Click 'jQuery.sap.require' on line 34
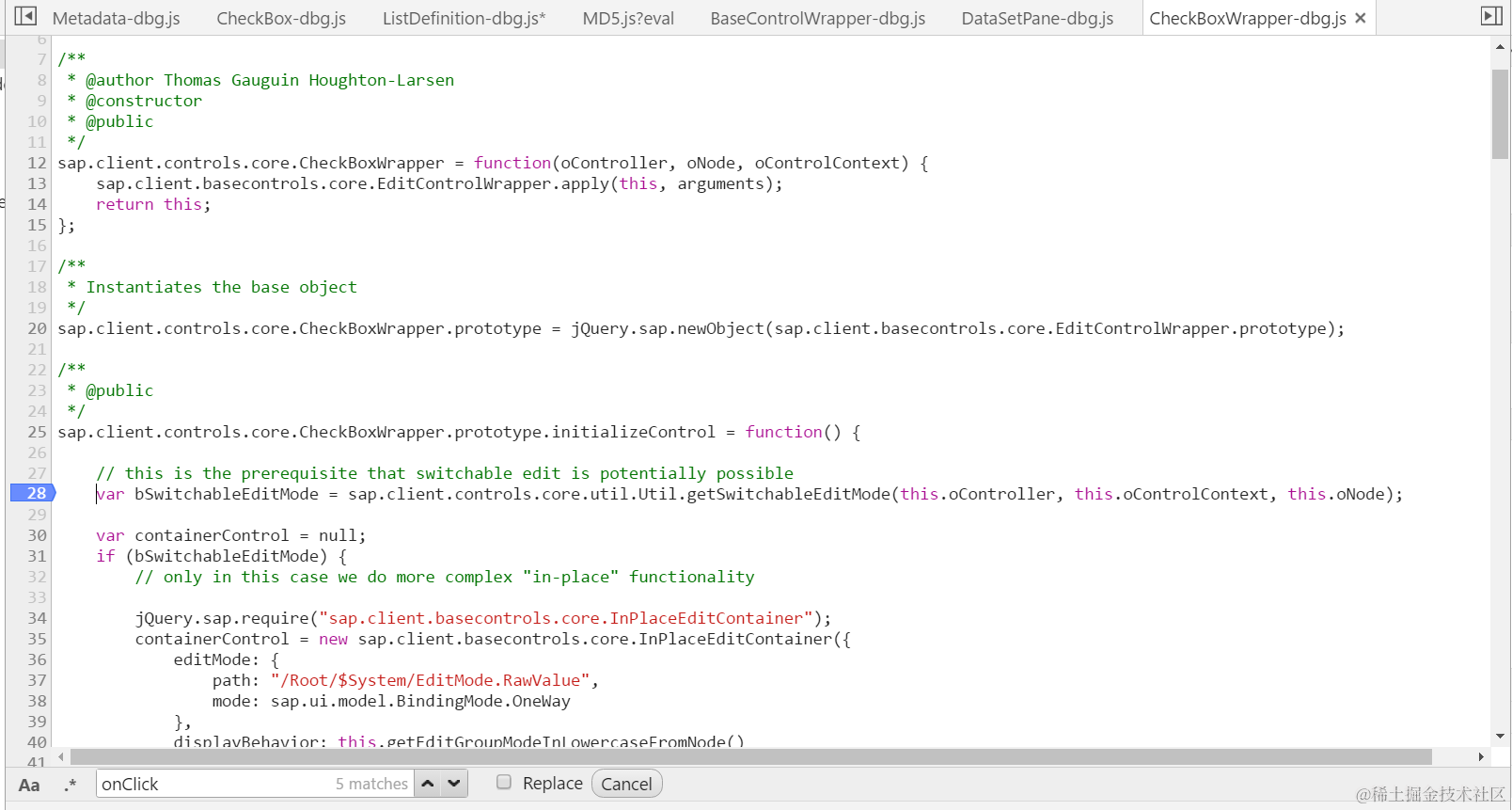This screenshot has width=1512, height=810. point(222,618)
